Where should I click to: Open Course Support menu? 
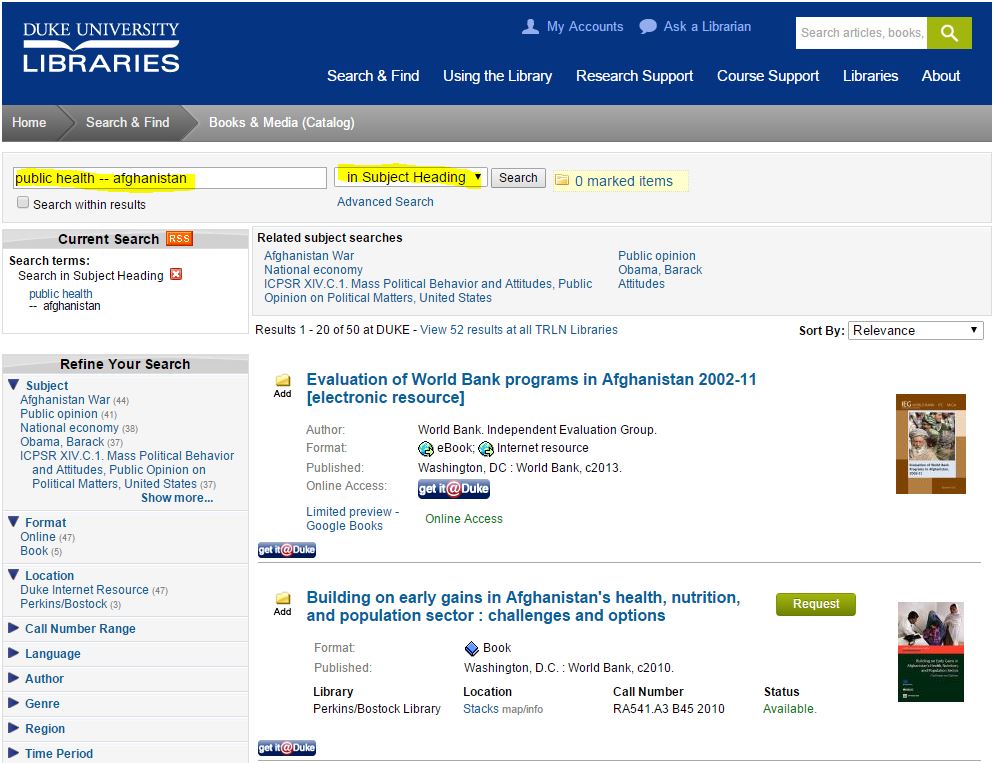(x=768, y=76)
